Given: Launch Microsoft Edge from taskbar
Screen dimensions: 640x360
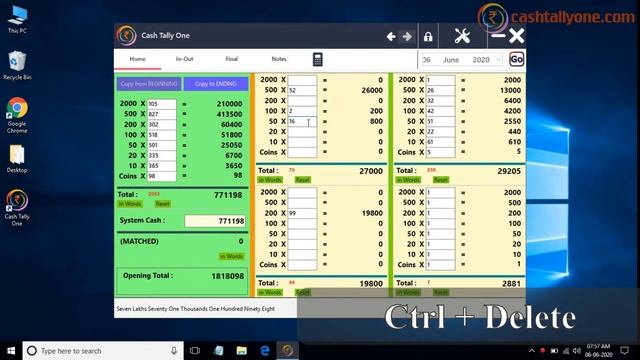Looking at the screenshot, I should click(x=265, y=351).
